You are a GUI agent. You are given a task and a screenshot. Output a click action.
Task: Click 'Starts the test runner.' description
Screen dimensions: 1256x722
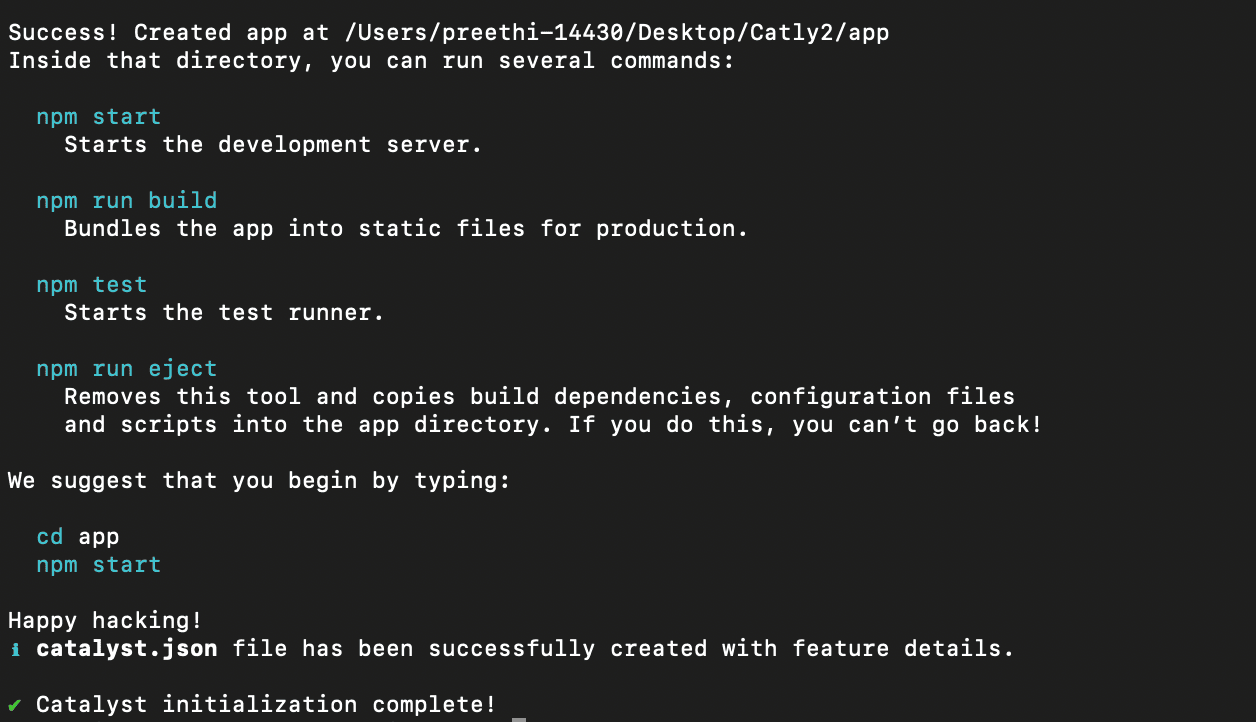(x=224, y=313)
